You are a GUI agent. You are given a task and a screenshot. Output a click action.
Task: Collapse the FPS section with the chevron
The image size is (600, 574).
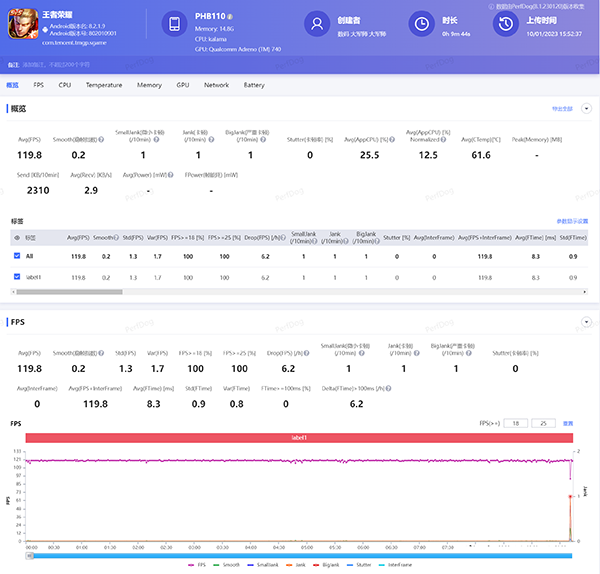[x=587, y=322]
